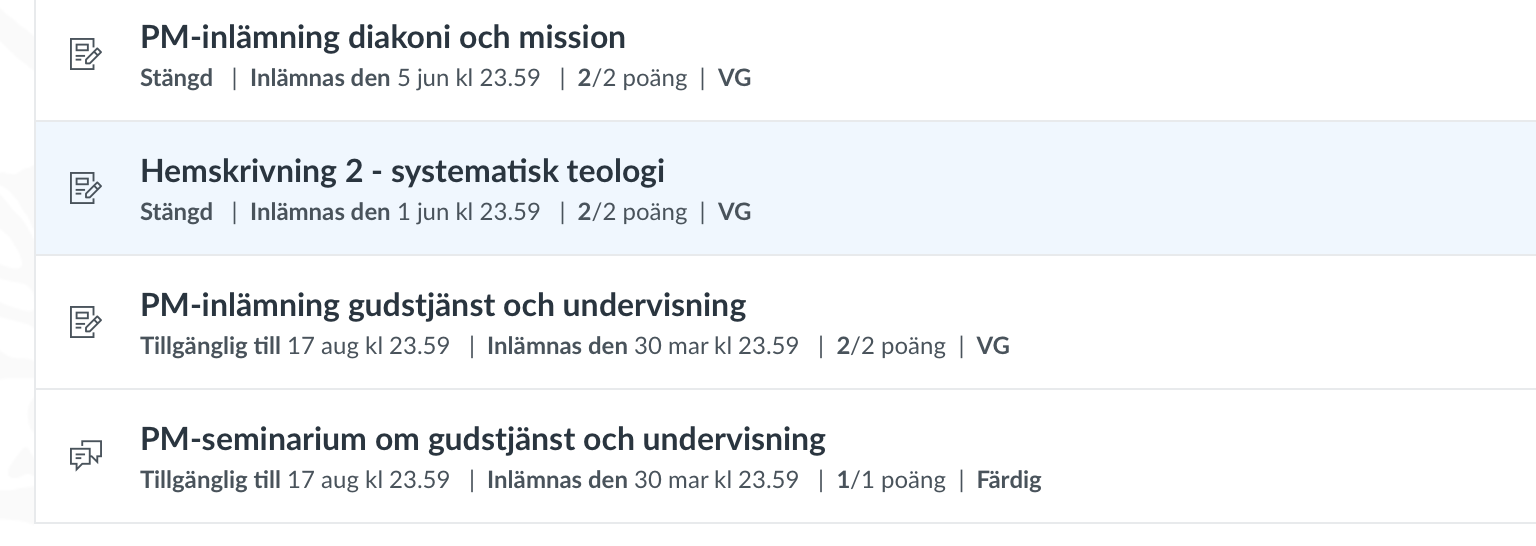Open Hemskrivning 2 - systematisk teologi
Screen dimensions: 1536x546
click(403, 171)
